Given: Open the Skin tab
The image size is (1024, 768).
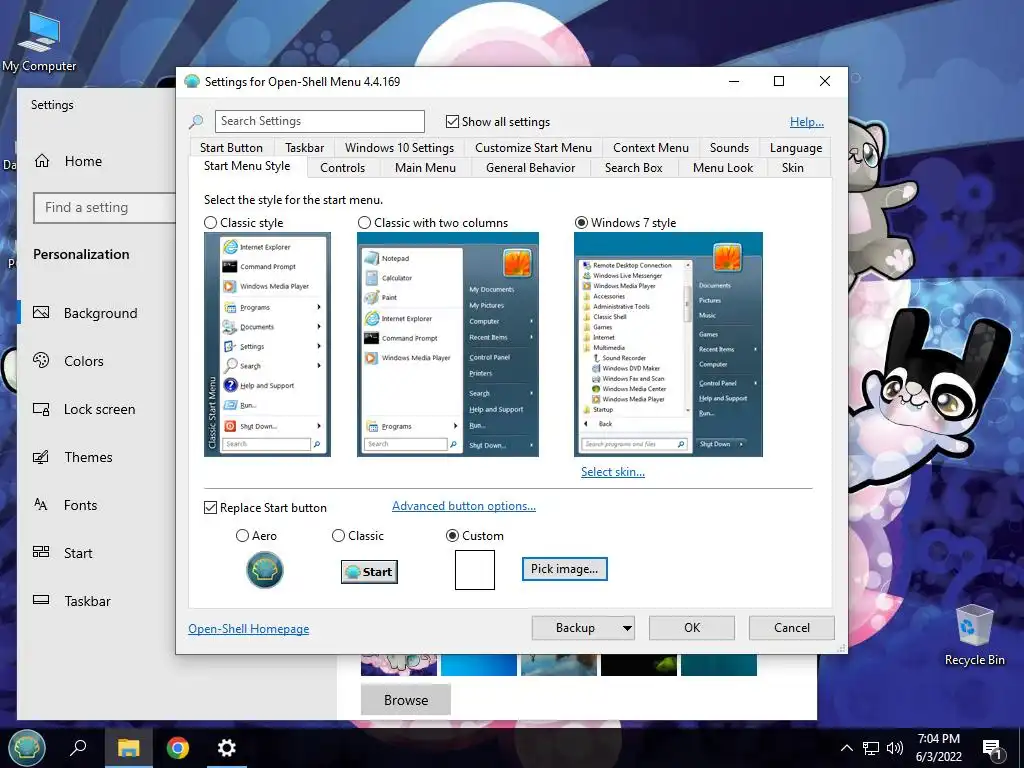Looking at the screenshot, I should click(x=792, y=168).
